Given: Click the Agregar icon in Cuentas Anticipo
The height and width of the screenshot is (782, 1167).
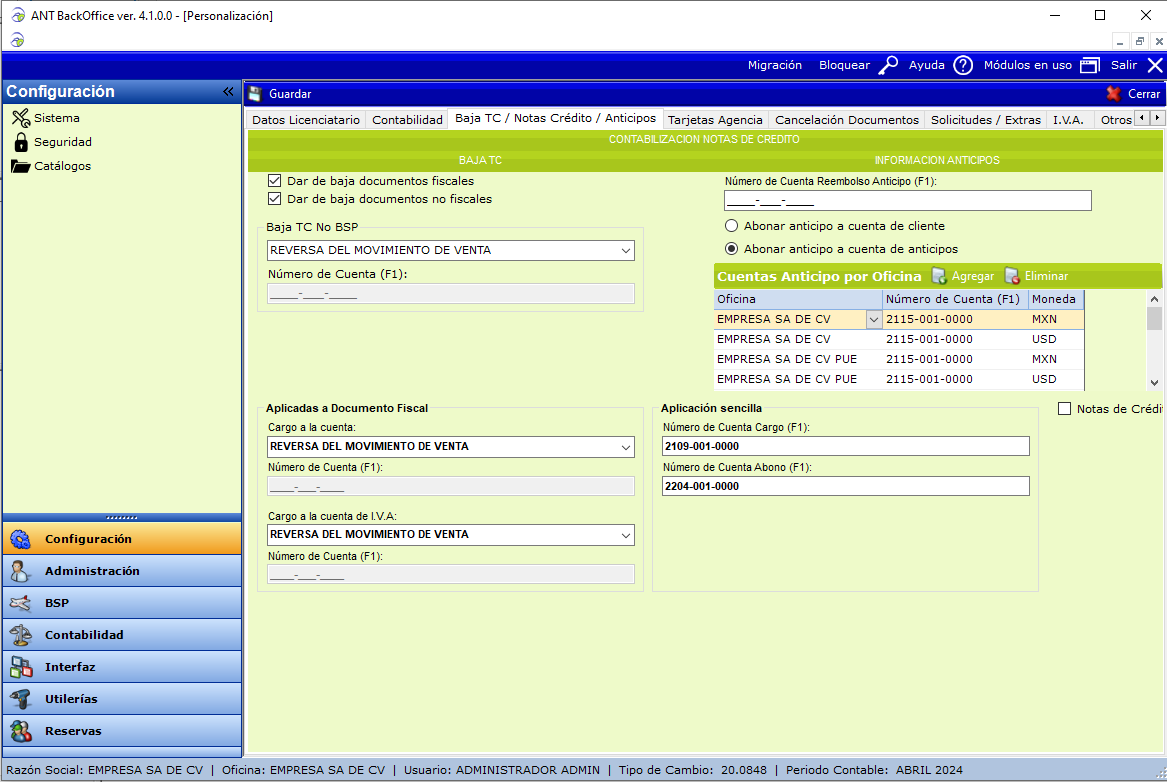Looking at the screenshot, I should pos(939,276).
